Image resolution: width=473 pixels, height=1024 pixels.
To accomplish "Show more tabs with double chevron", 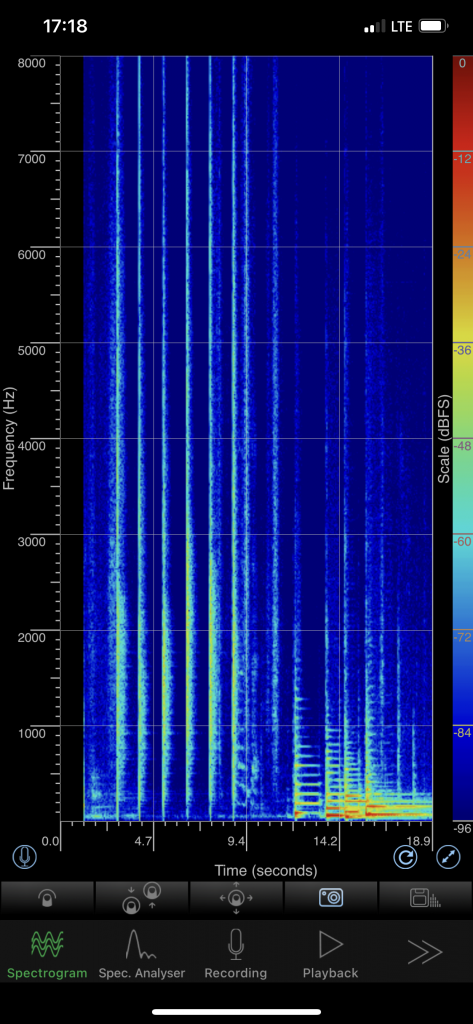I will (x=425, y=952).
